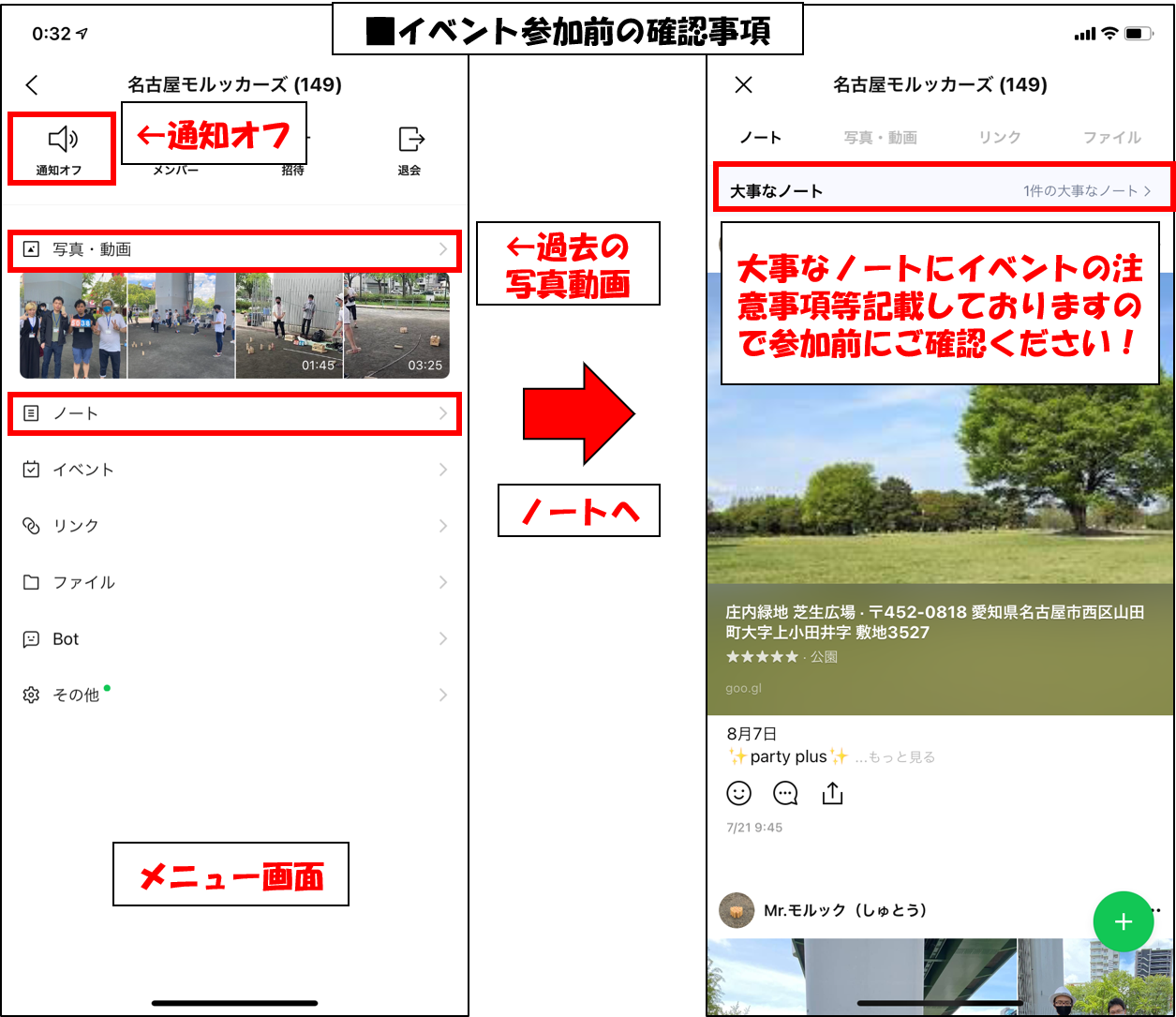Tap the smiley reaction icon under post
This screenshot has width=1176, height=1017.
click(739, 794)
